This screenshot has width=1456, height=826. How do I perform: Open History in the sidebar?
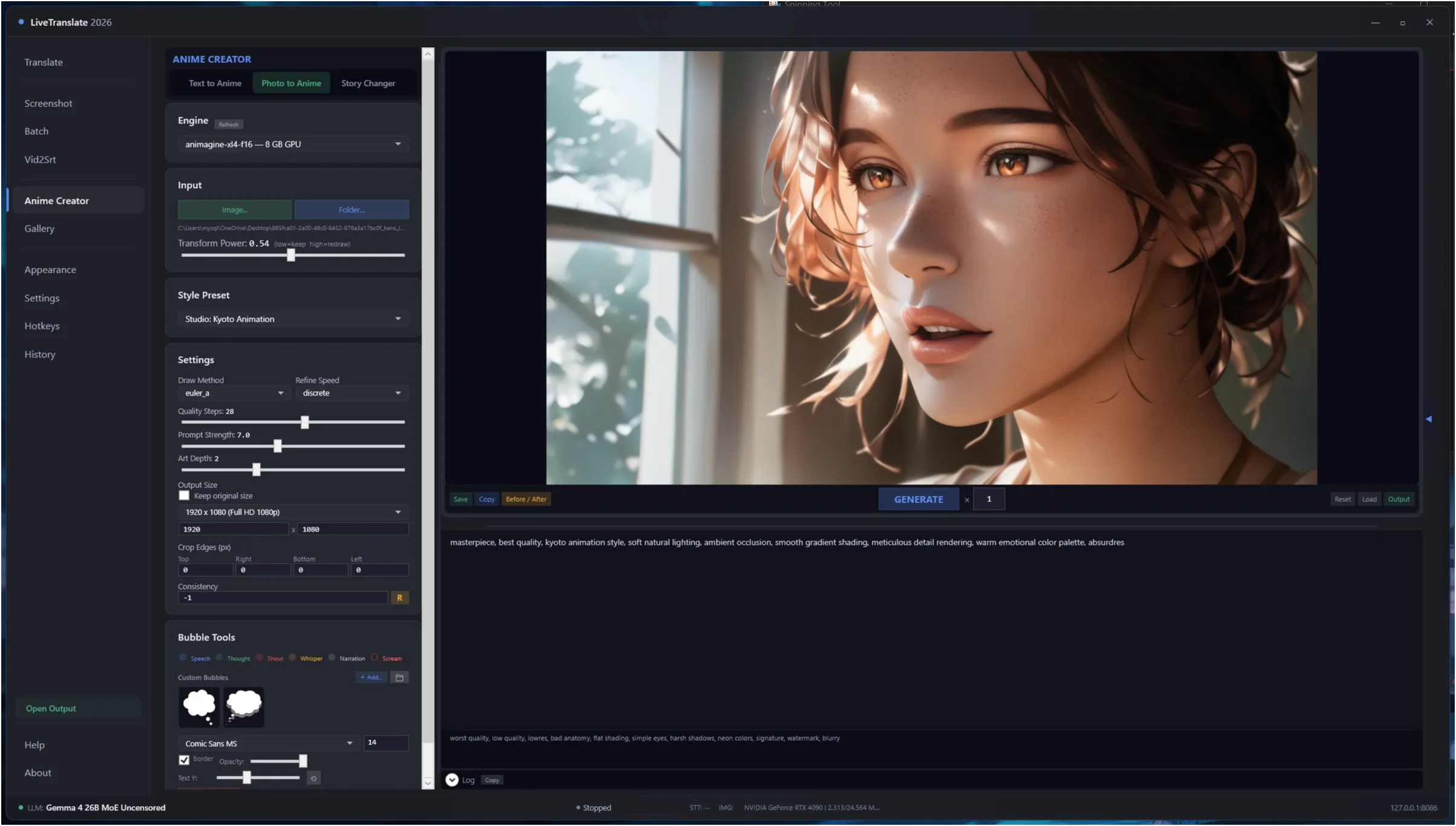pos(40,354)
